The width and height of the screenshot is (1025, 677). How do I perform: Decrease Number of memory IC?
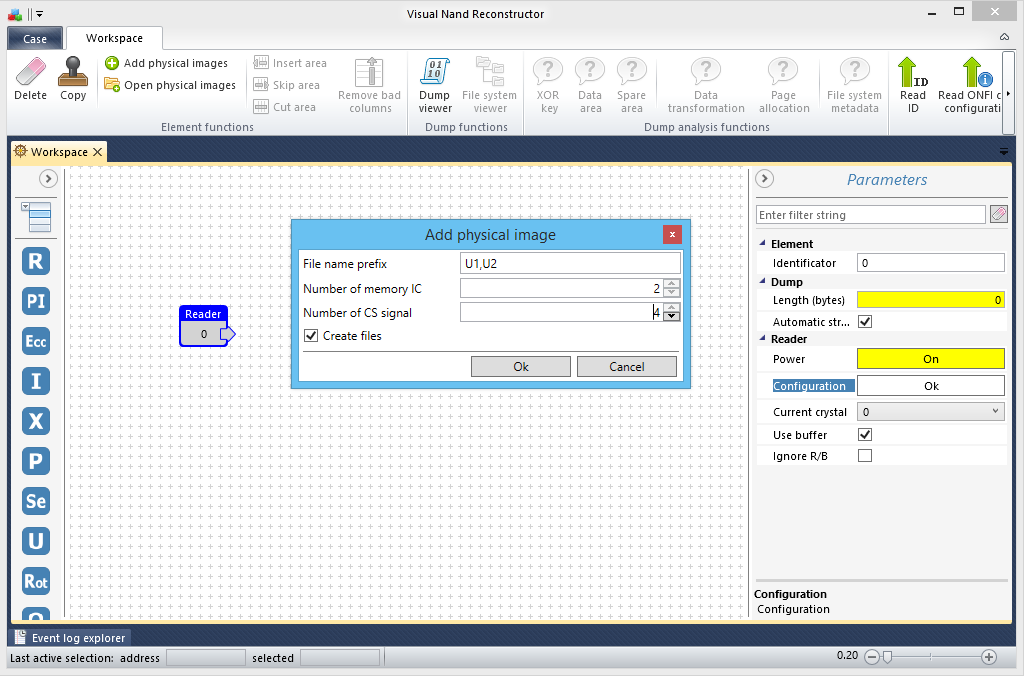(672, 292)
